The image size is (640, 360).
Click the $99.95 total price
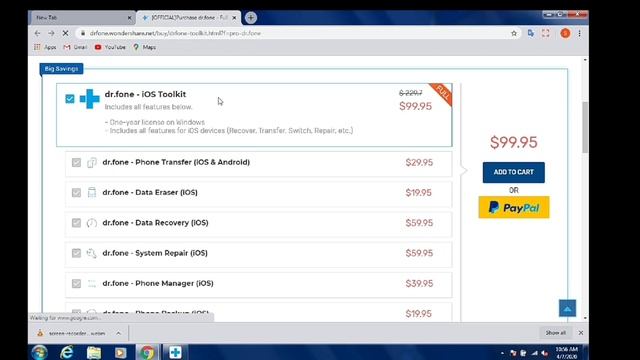tap(513, 142)
